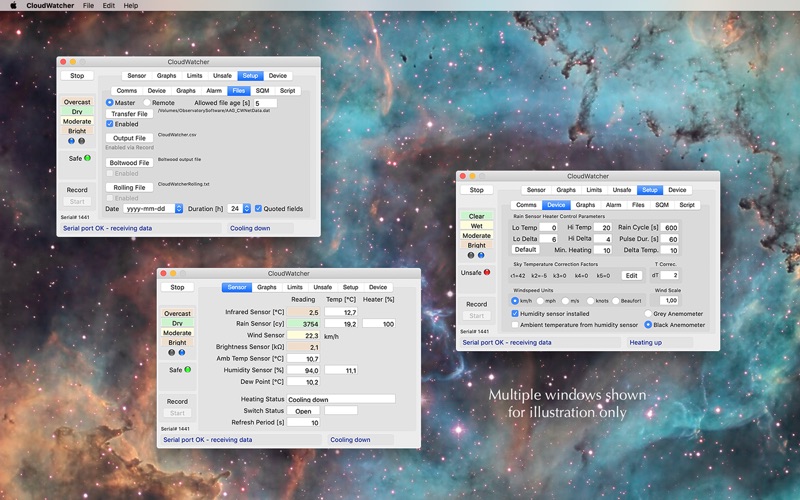Open the Help menu
The height and width of the screenshot is (500, 800).
point(131,5)
